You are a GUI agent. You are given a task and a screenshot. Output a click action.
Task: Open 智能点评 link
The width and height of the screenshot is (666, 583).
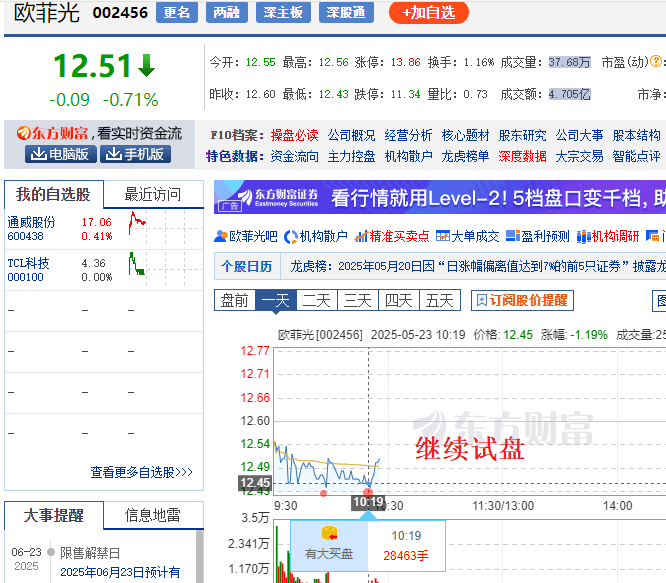636,156
